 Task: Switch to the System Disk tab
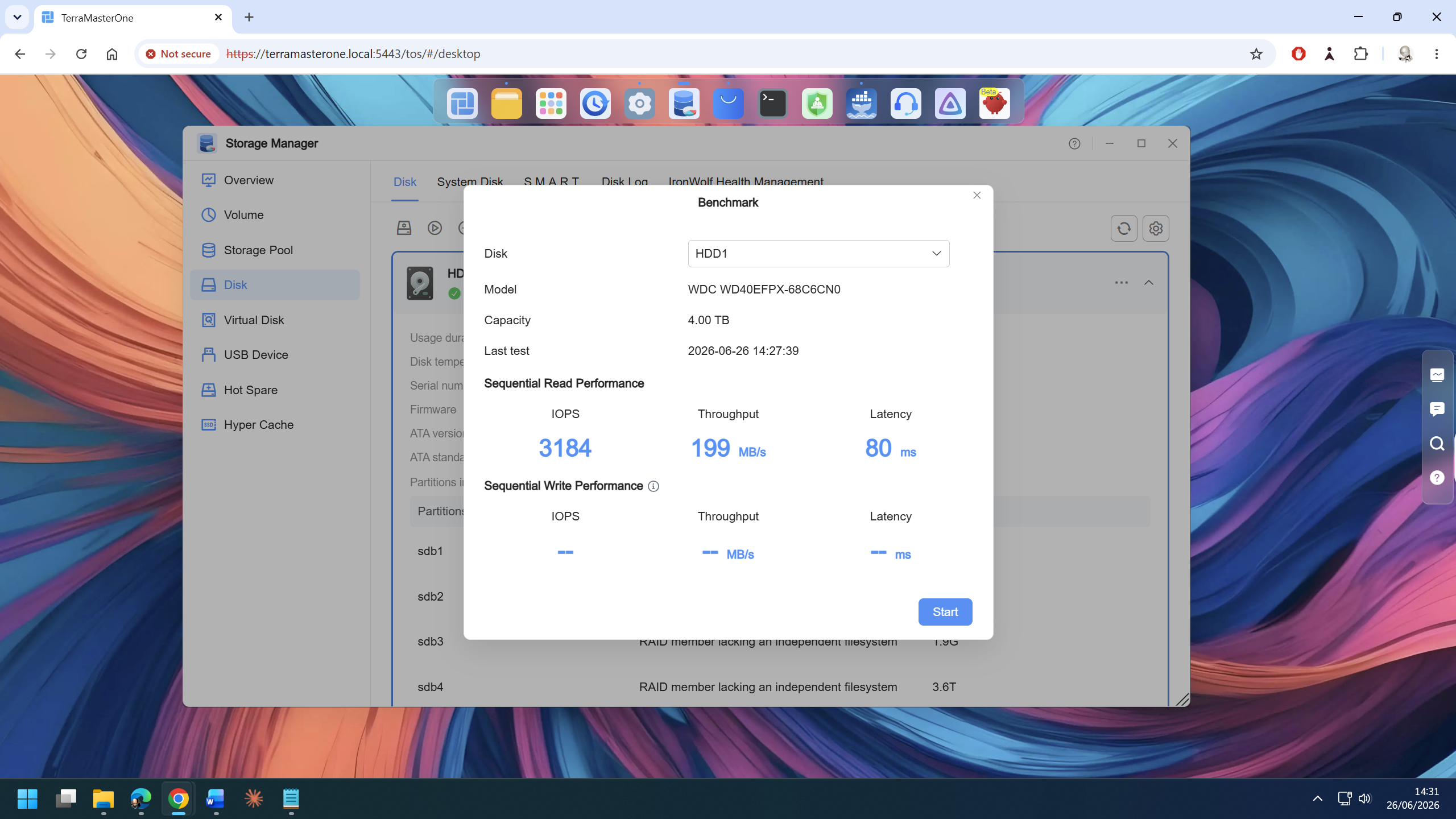tap(470, 182)
